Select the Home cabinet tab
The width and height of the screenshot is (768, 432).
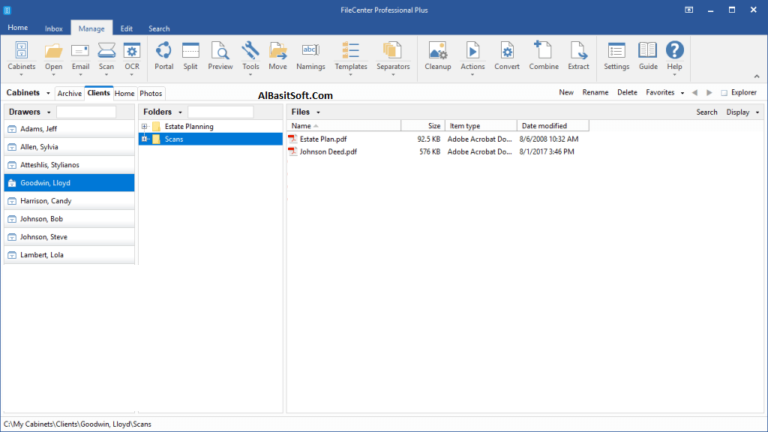point(124,93)
